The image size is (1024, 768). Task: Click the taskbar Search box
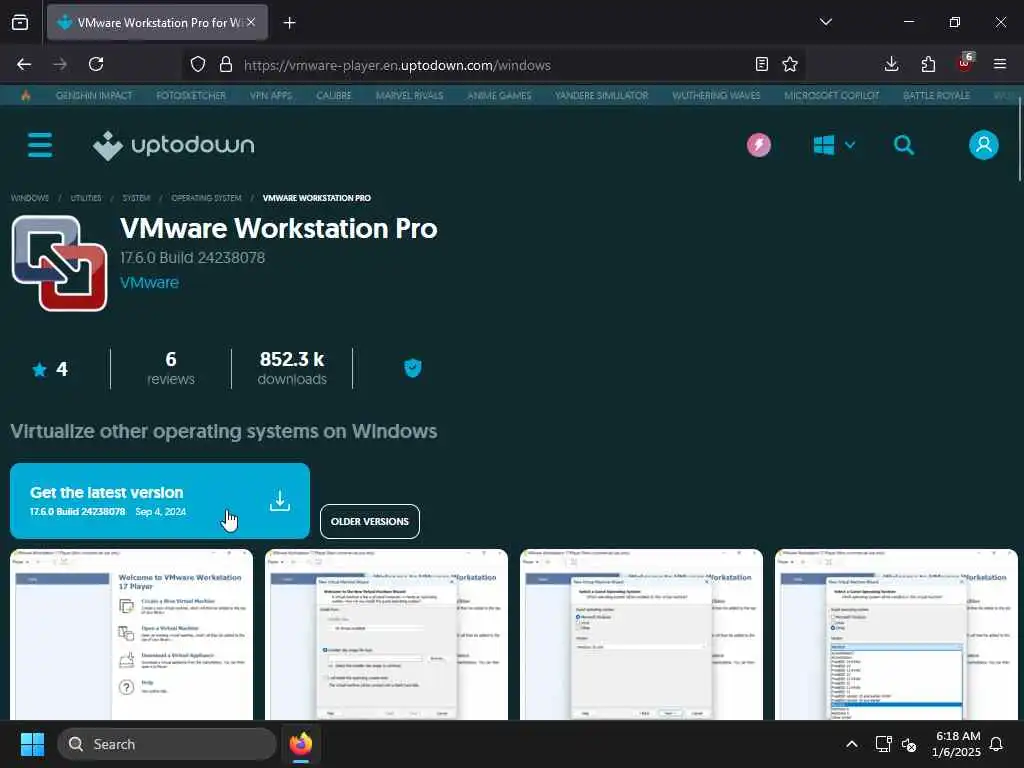(x=167, y=744)
